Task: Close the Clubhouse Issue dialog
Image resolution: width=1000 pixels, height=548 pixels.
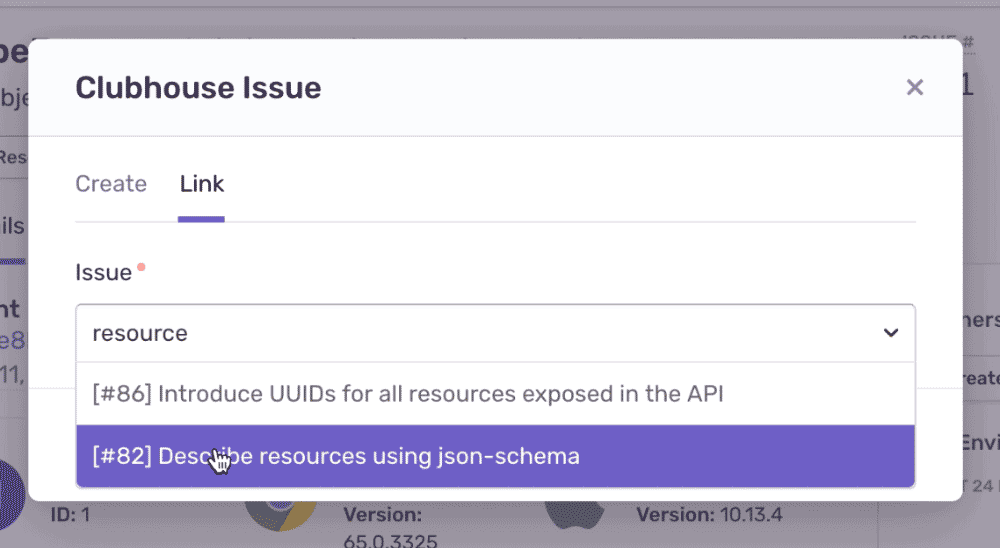Action: click(x=914, y=88)
